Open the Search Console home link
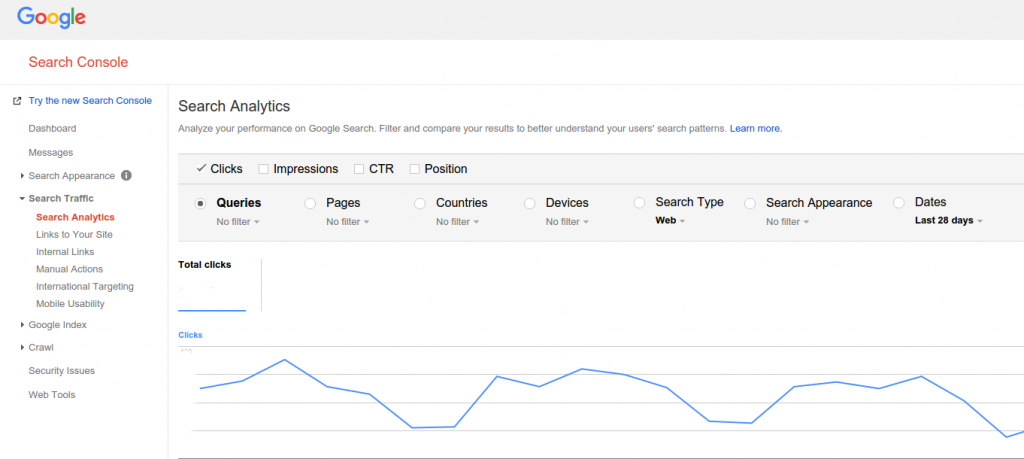The width and height of the screenshot is (1024, 459). tap(78, 62)
